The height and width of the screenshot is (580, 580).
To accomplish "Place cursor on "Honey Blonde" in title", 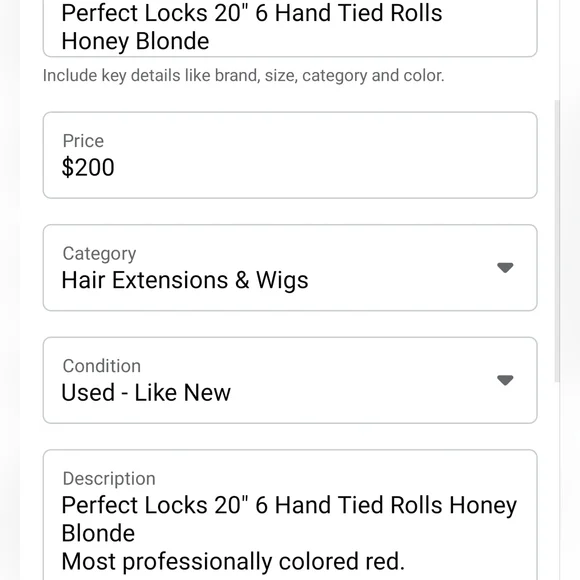I will (135, 41).
